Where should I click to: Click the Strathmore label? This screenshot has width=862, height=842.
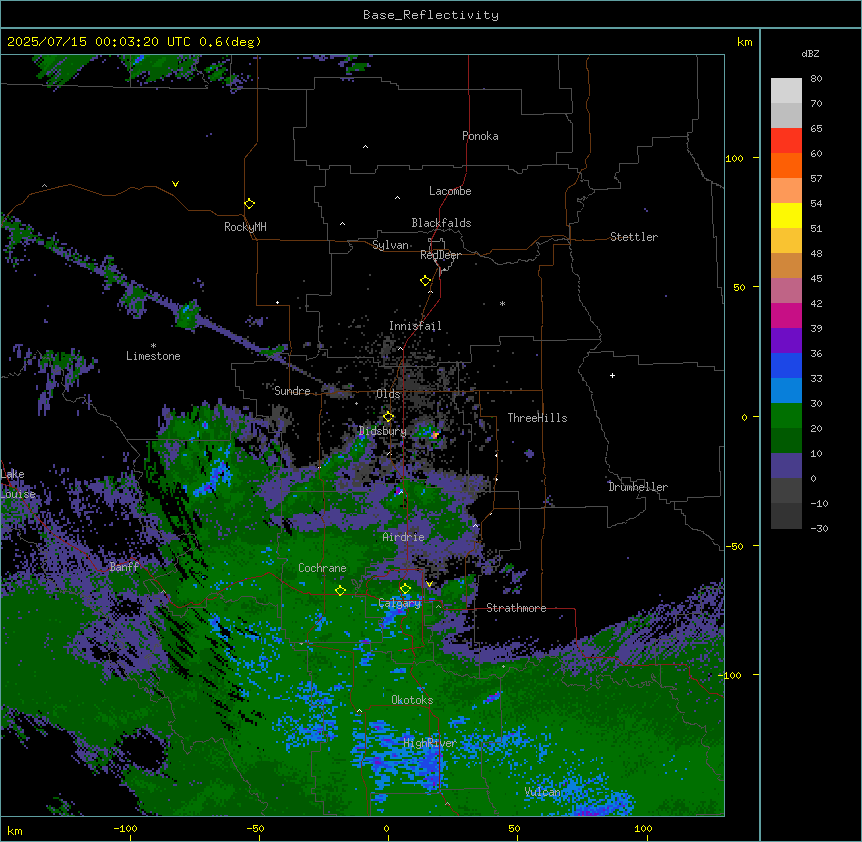pyautogui.click(x=516, y=608)
